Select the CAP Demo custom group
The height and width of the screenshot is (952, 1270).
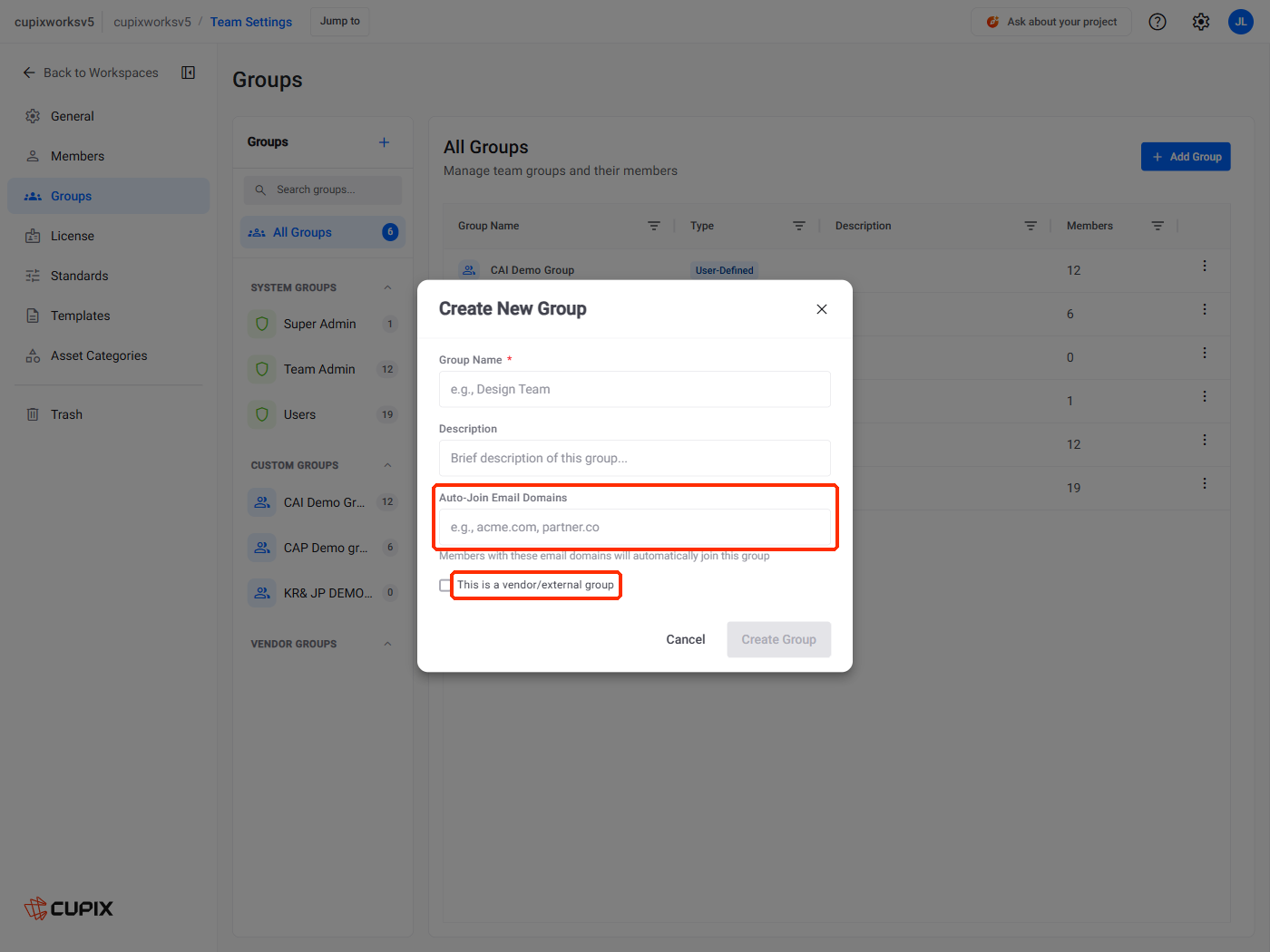[323, 548]
